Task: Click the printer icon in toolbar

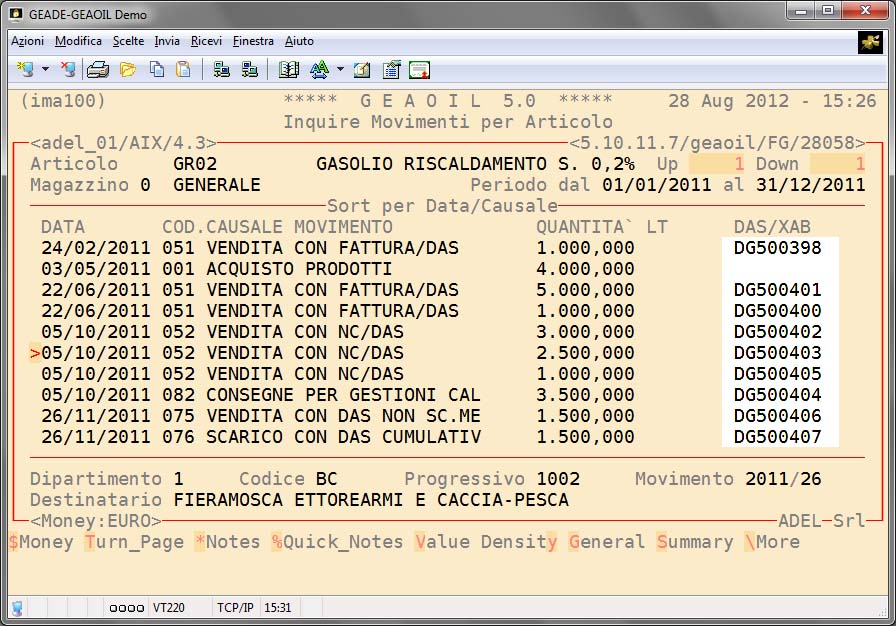Action: (x=97, y=69)
